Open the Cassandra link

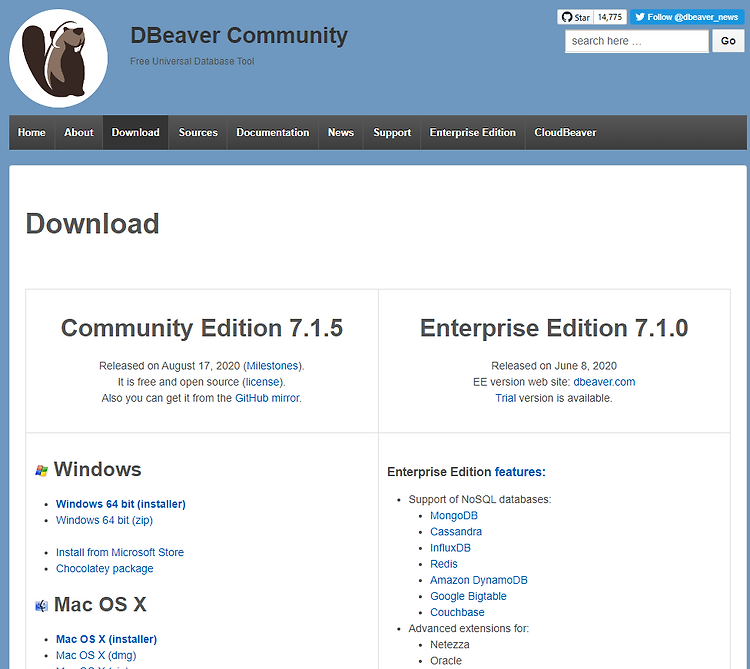(x=456, y=532)
